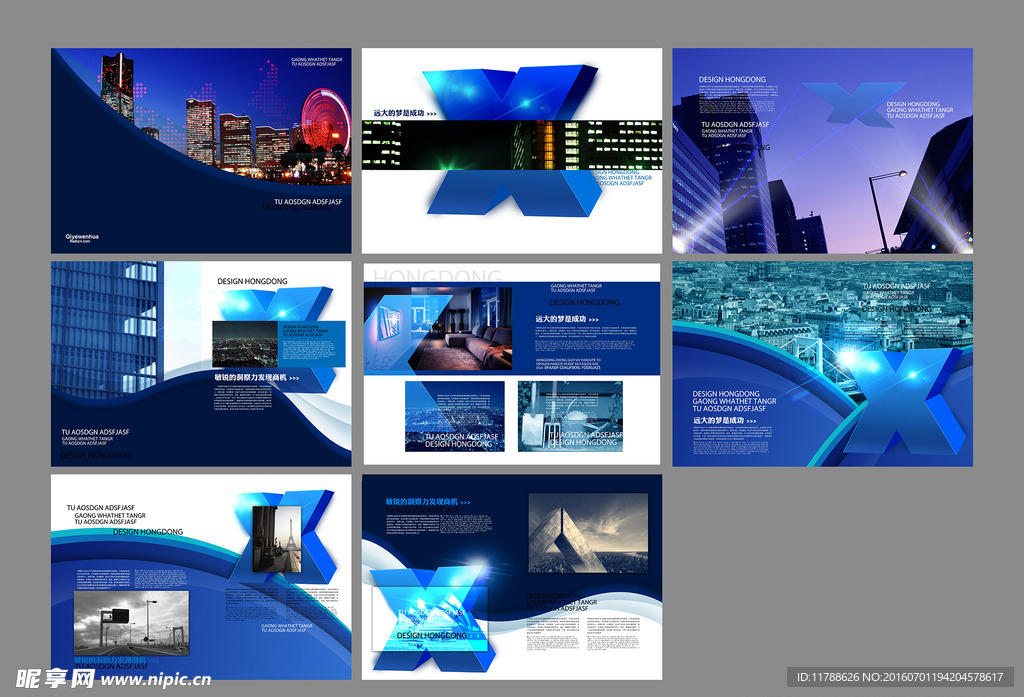
Task: Click the red ferris wheel on the cover page
Action: pyautogui.click(x=325, y=121)
